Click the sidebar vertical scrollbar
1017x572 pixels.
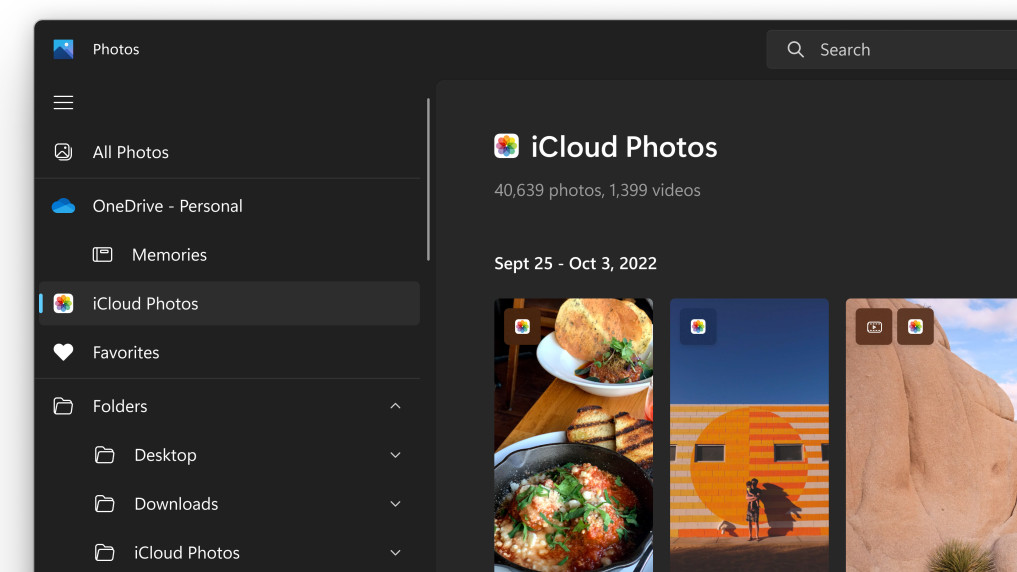tap(428, 180)
